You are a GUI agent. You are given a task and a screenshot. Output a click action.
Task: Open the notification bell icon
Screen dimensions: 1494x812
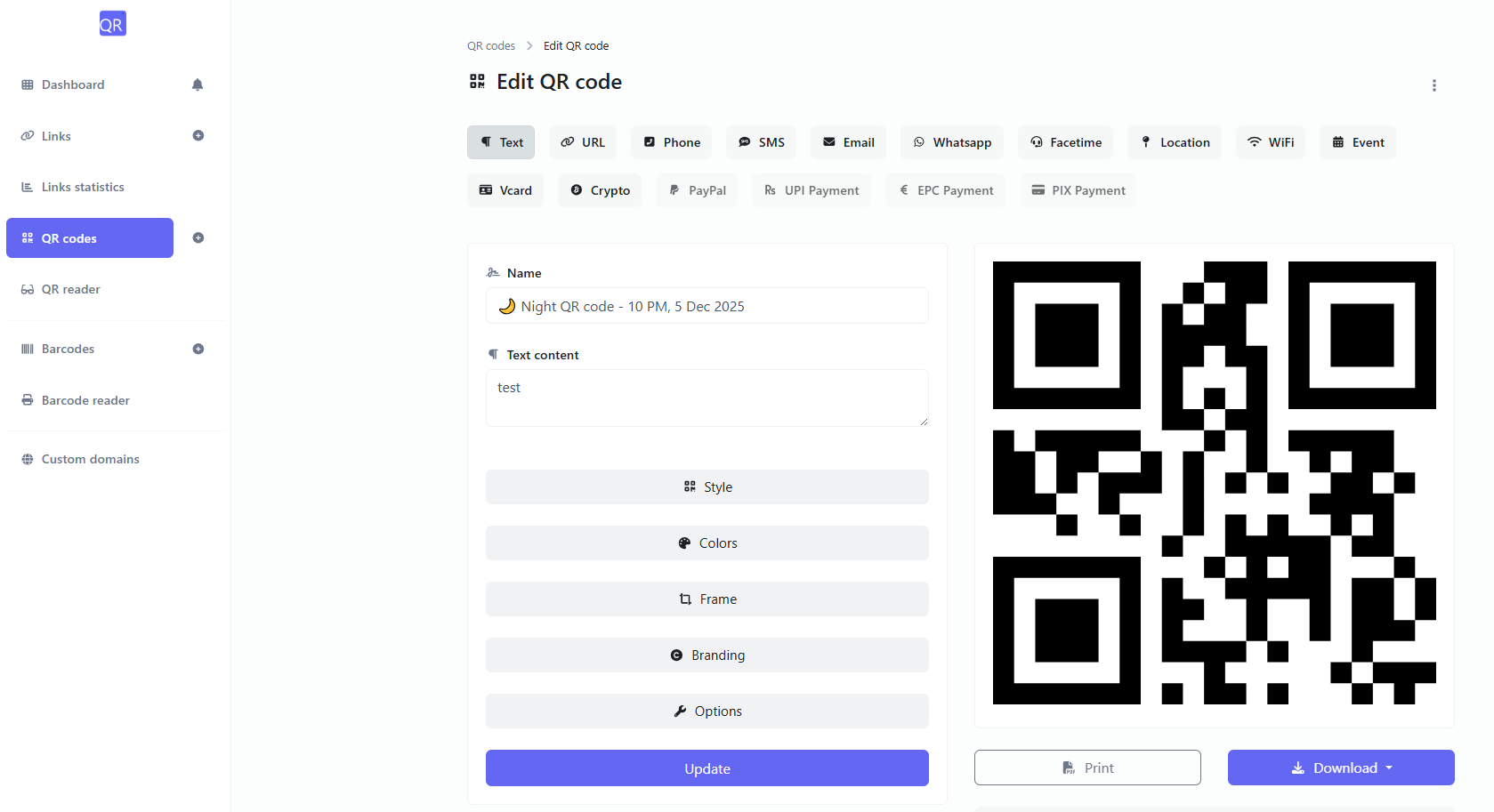(x=197, y=84)
